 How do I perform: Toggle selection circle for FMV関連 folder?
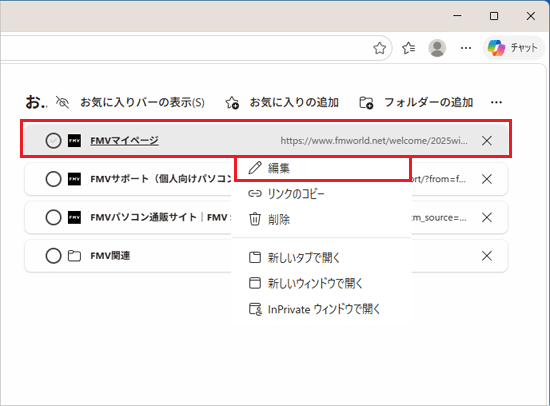(53, 256)
